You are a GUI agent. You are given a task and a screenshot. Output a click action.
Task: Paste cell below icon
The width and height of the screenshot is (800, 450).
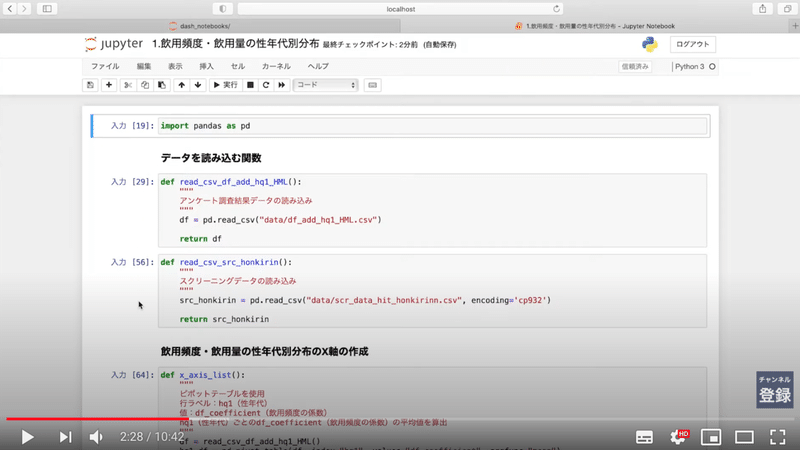tap(162, 85)
